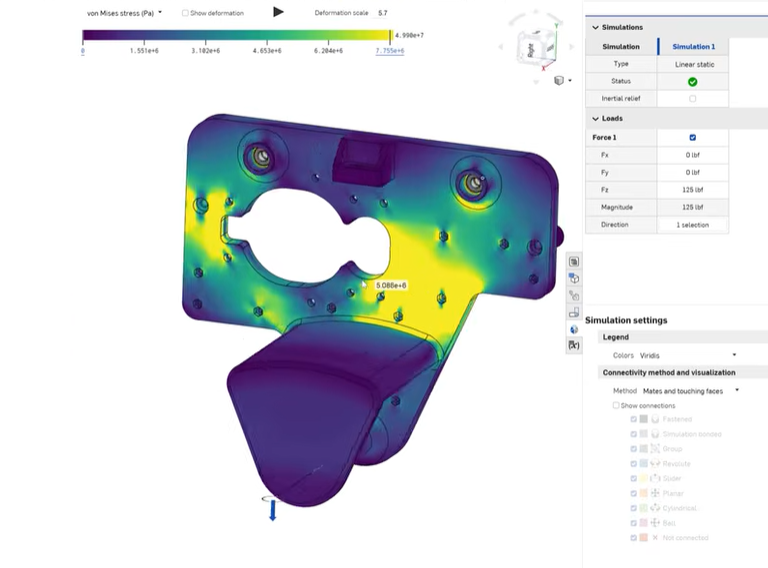Click the fourth icon in the right side strip
This screenshot has height=568, width=768.
pyautogui.click(x=573, y=312)
